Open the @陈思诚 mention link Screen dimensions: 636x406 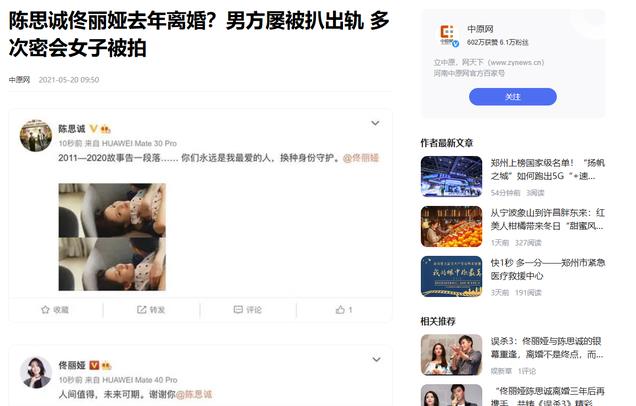pos(194,394)
